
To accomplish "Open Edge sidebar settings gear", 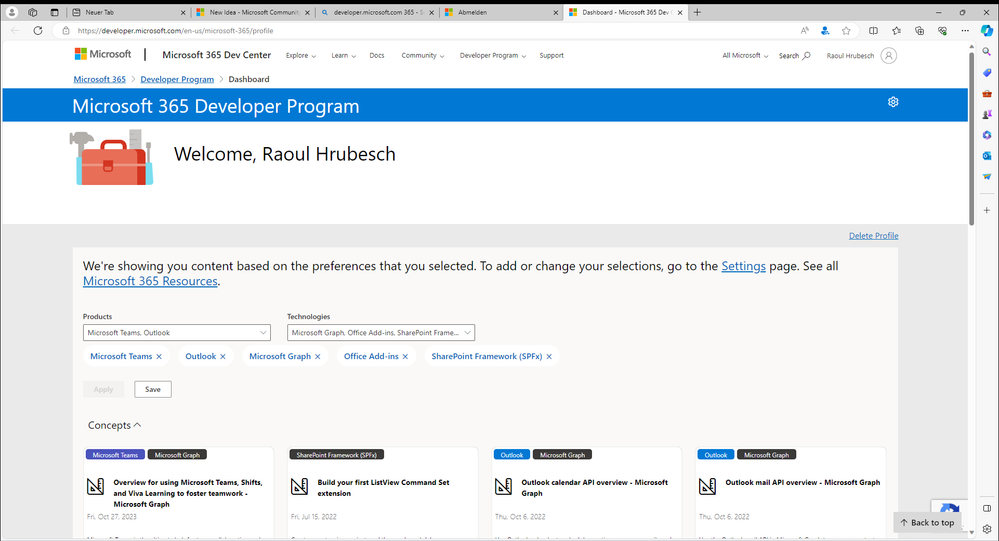I will (986, 529).
